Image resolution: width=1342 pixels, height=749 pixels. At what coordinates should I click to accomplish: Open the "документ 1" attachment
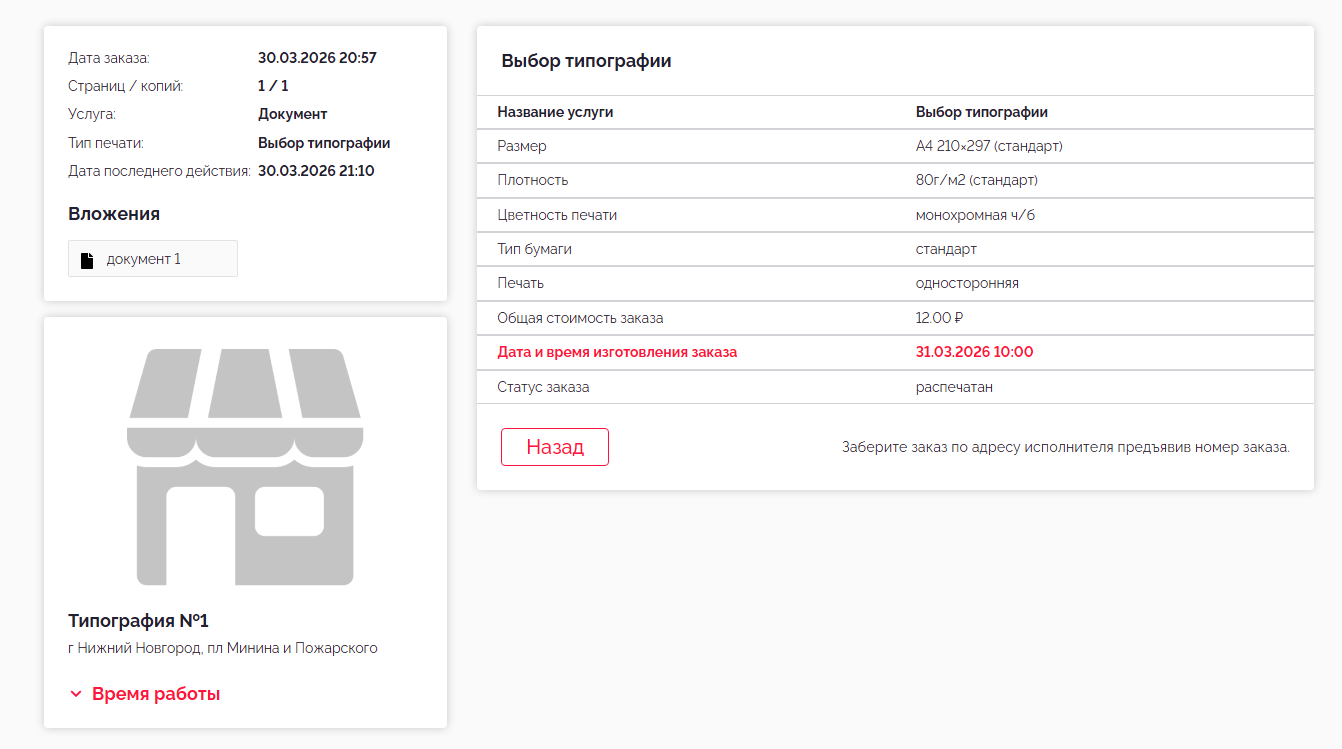point(144,259)
